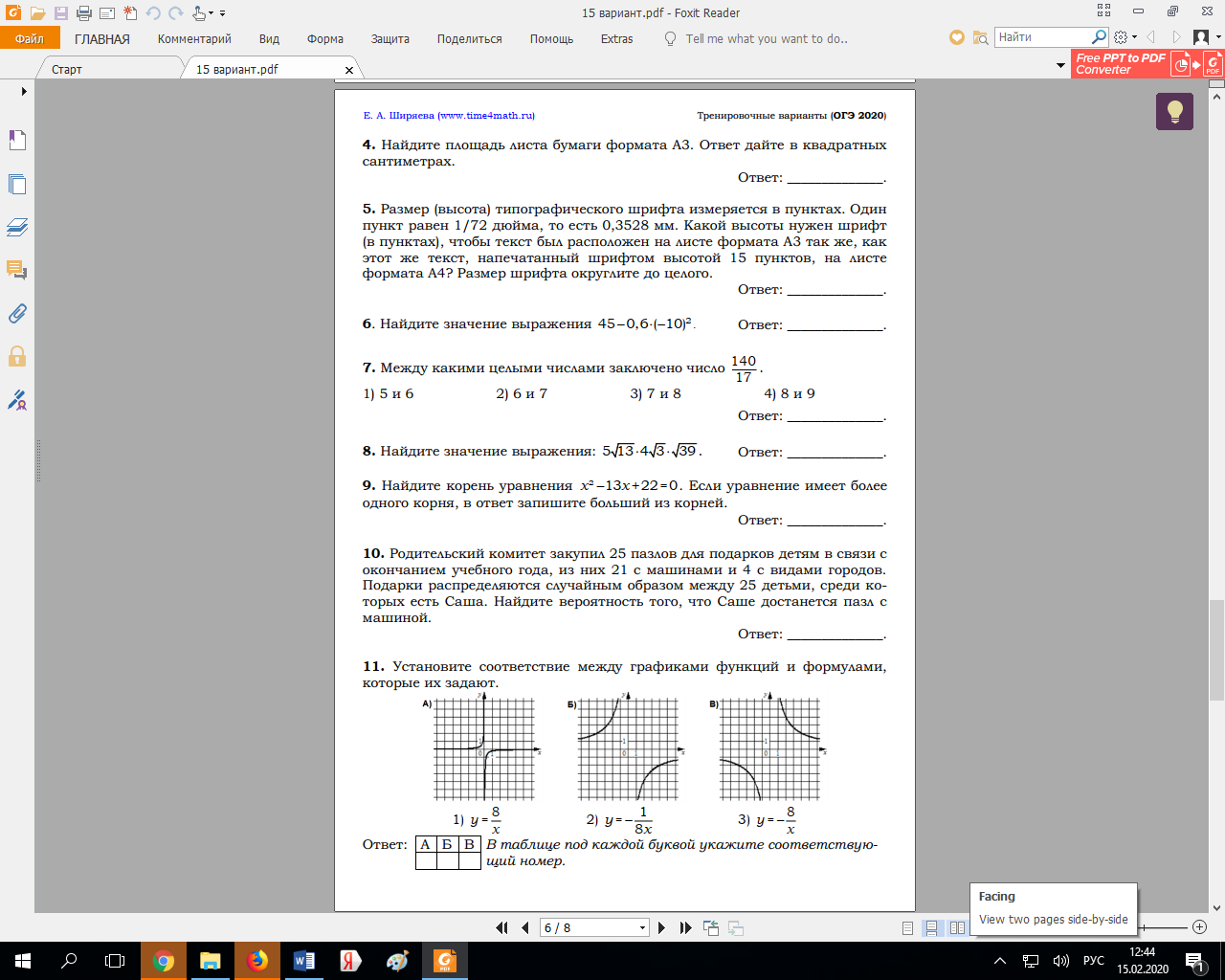Screen dimensions: 1225x980
Task: Click the magnifier in the Найти search box
Action: (1099, 37)
